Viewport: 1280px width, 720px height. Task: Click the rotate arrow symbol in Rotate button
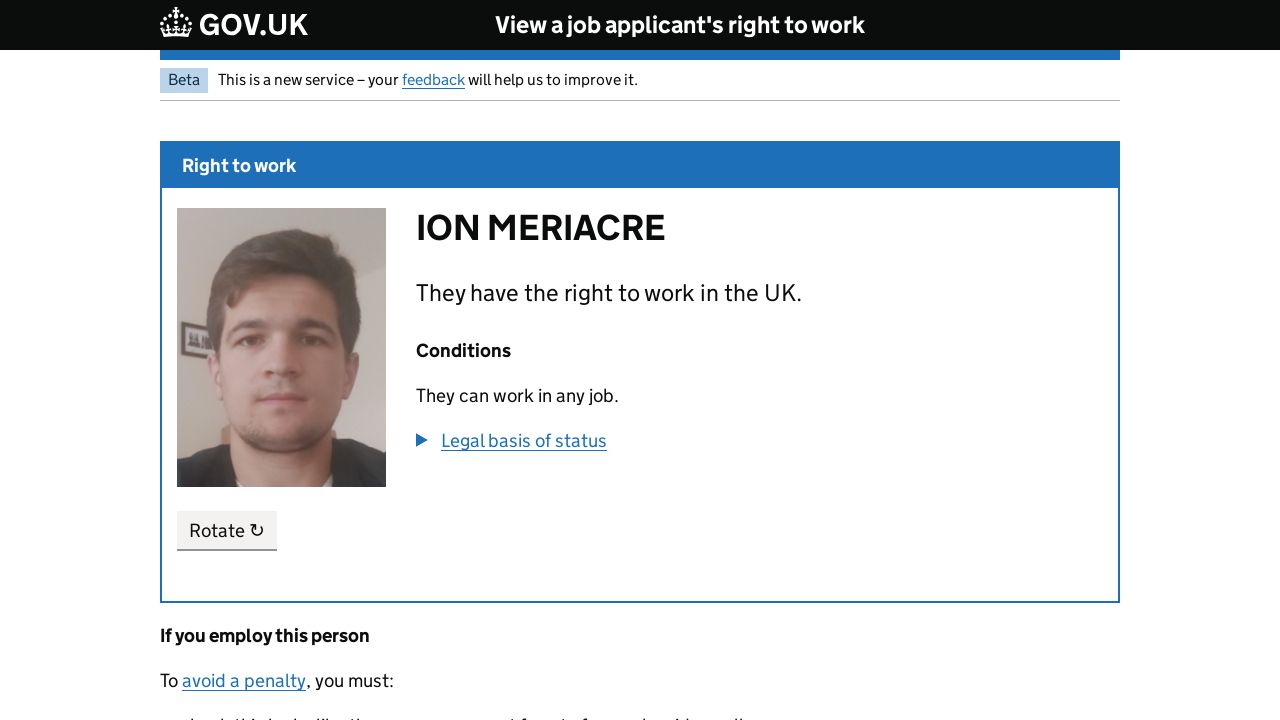click(257, 530)
